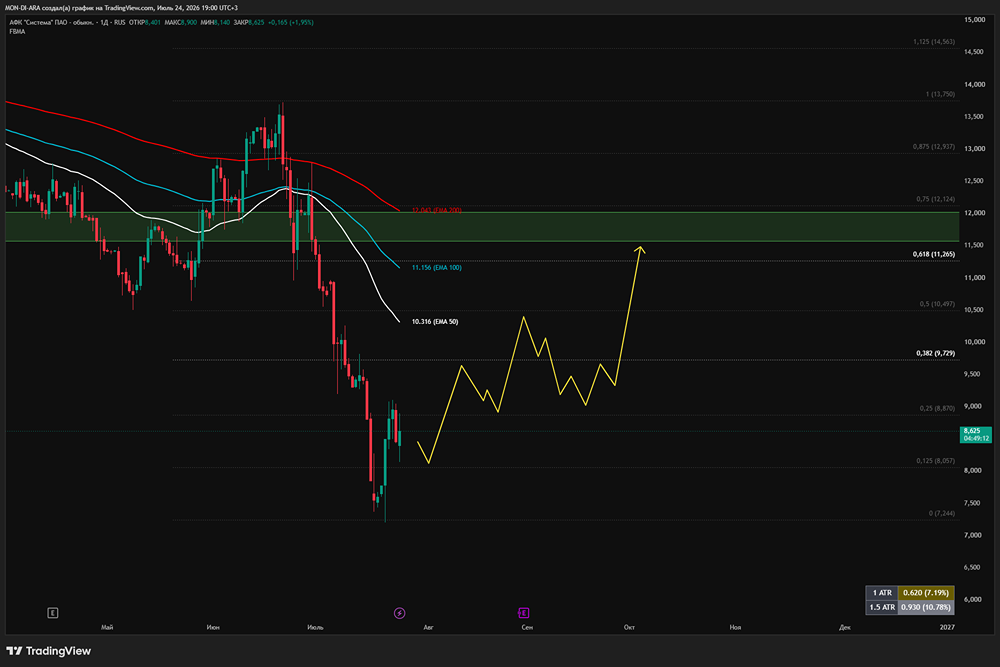Select the EMA 100 blue label

click(436, 268)
